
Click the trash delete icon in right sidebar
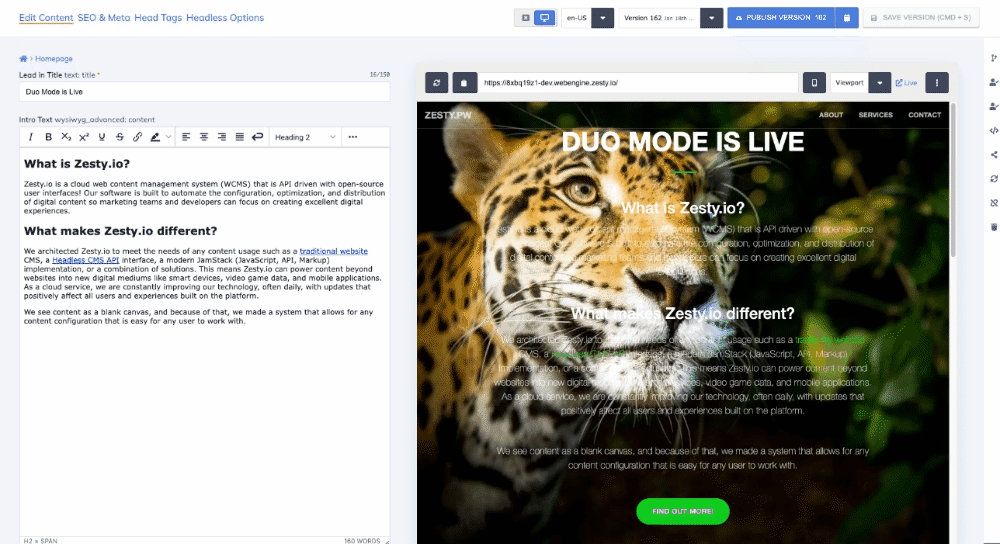tap(994, 227)
